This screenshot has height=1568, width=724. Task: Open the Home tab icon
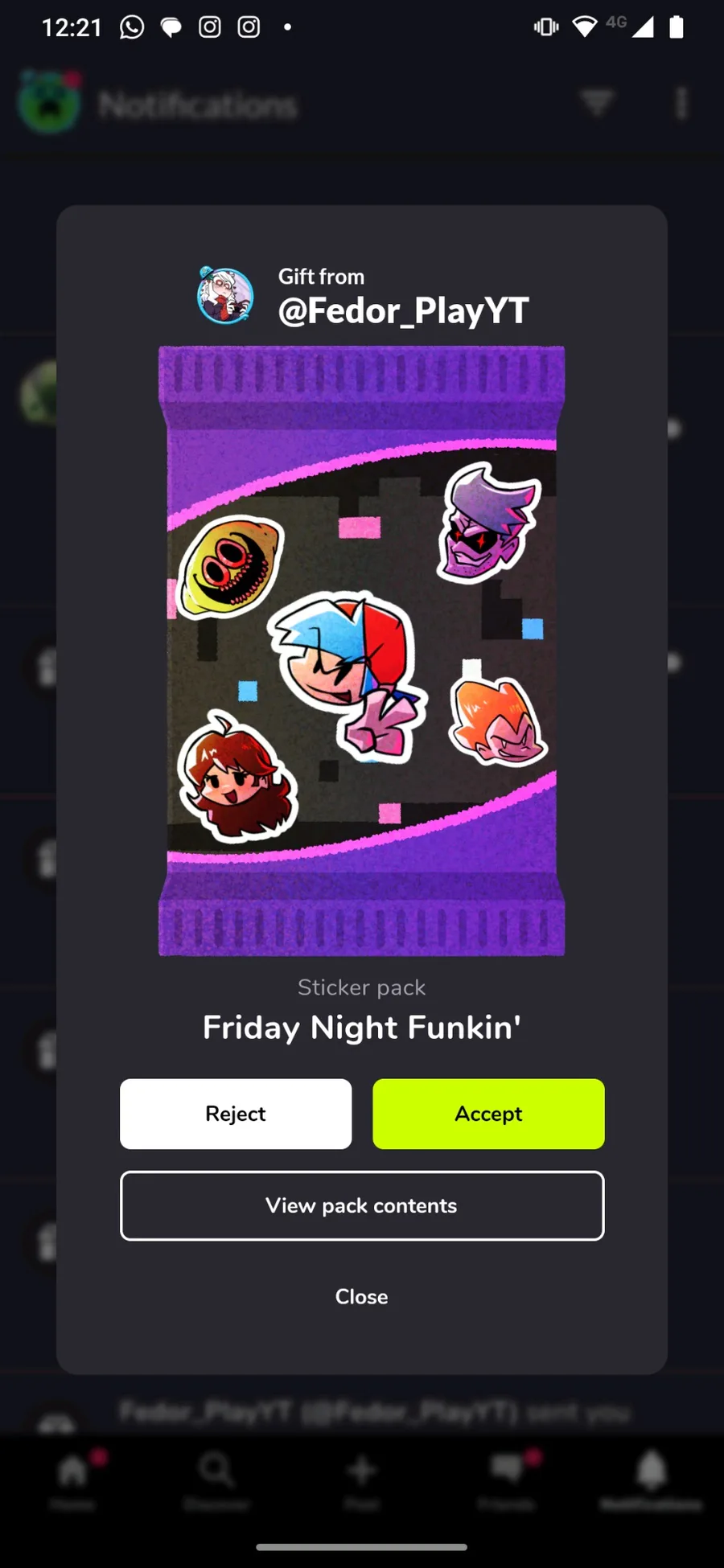(72, 1471)
